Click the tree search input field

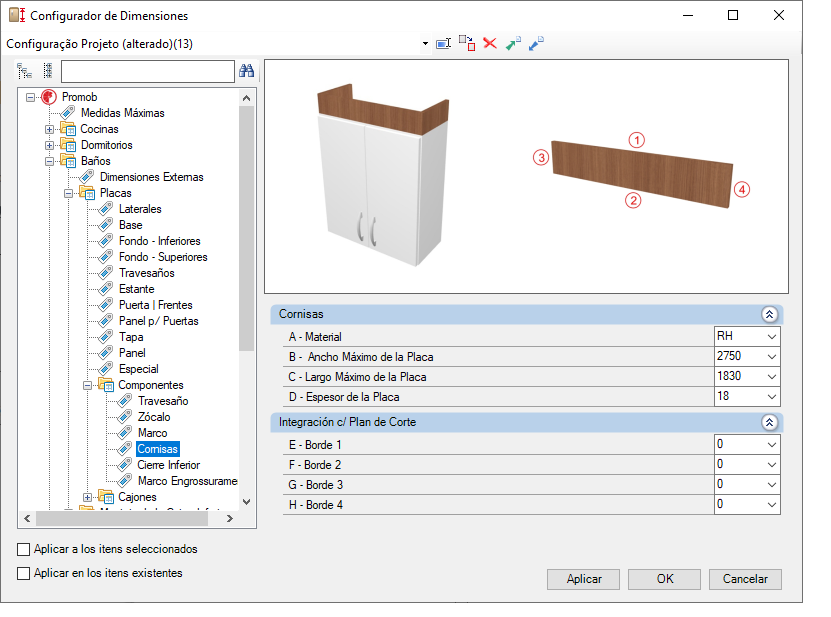tap(148, 71)
